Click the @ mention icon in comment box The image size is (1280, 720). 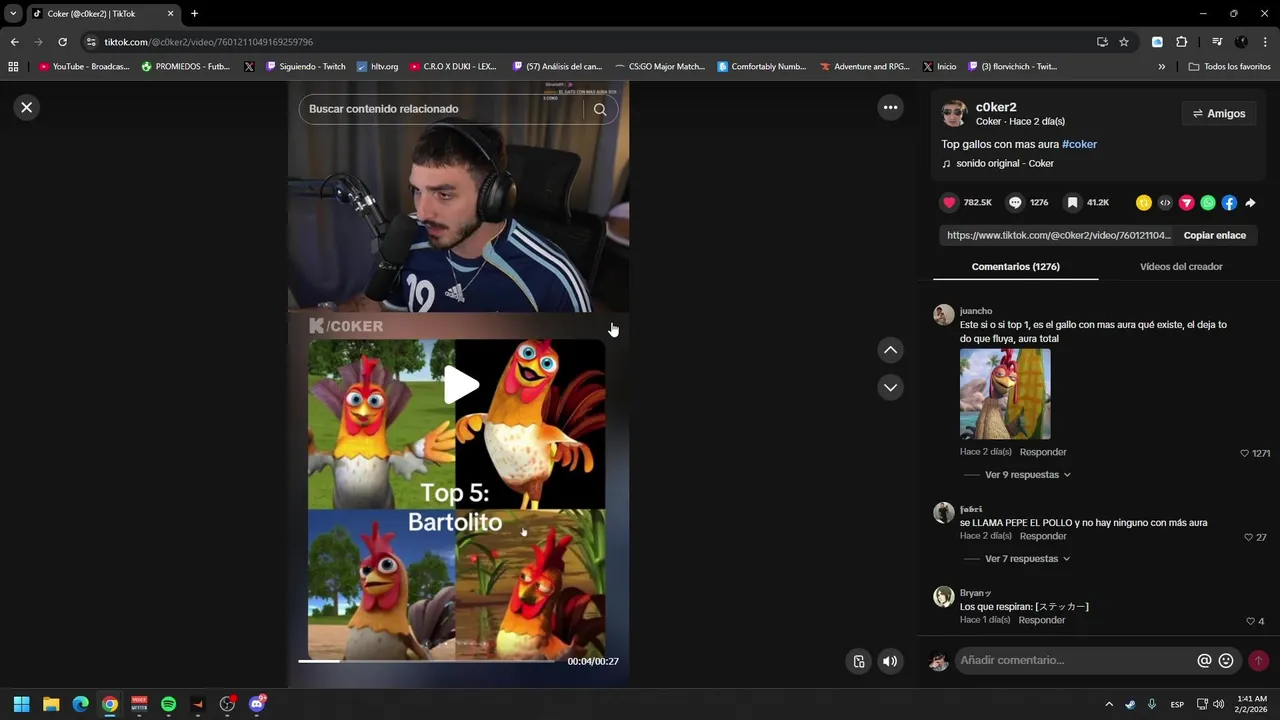[1204, 661]
